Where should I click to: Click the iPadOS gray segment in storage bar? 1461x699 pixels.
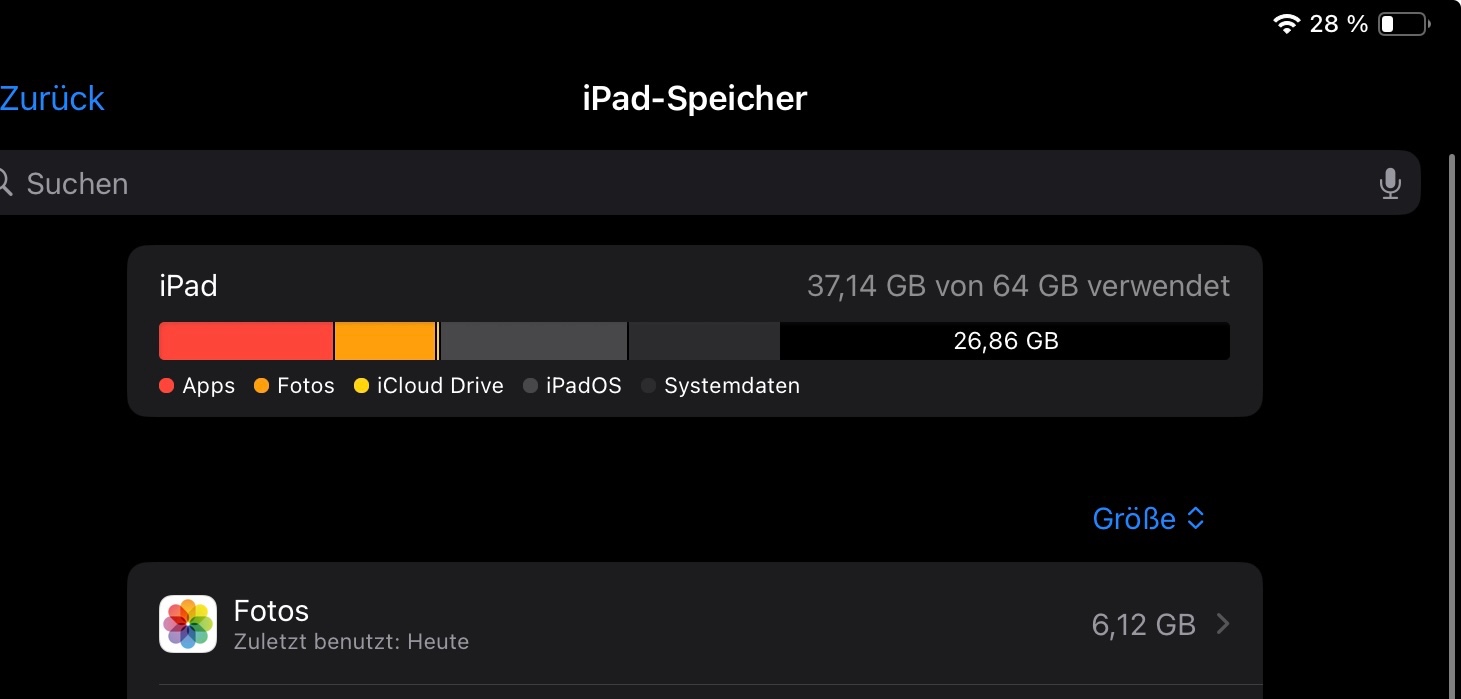pos(533,341)
